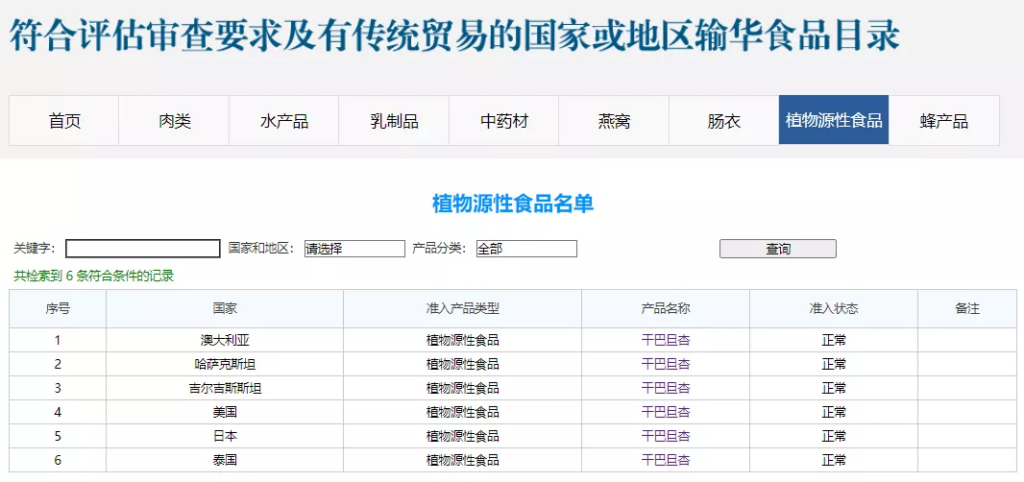Click the 国家 column header
1024x482 pixels.
[x=225, y=309]
